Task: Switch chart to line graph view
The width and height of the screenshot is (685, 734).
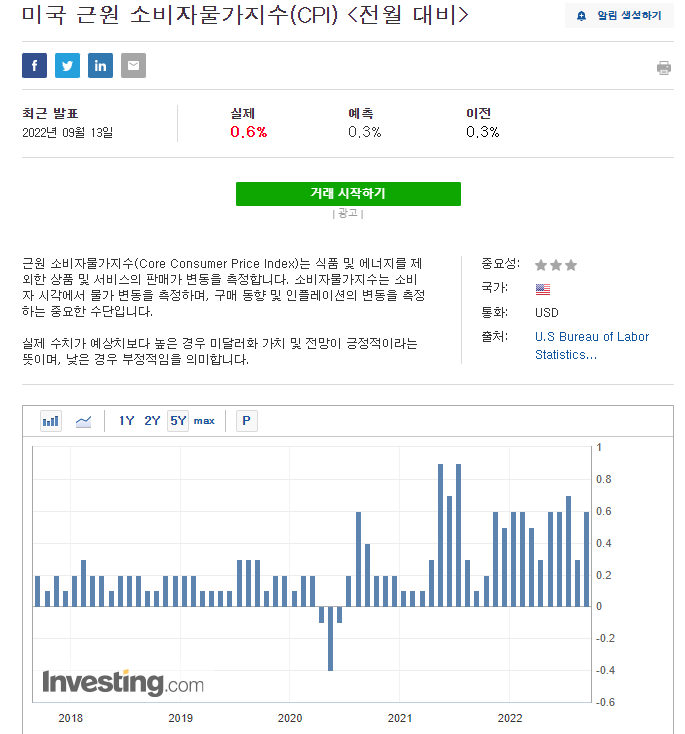Action: click(83, 421)
